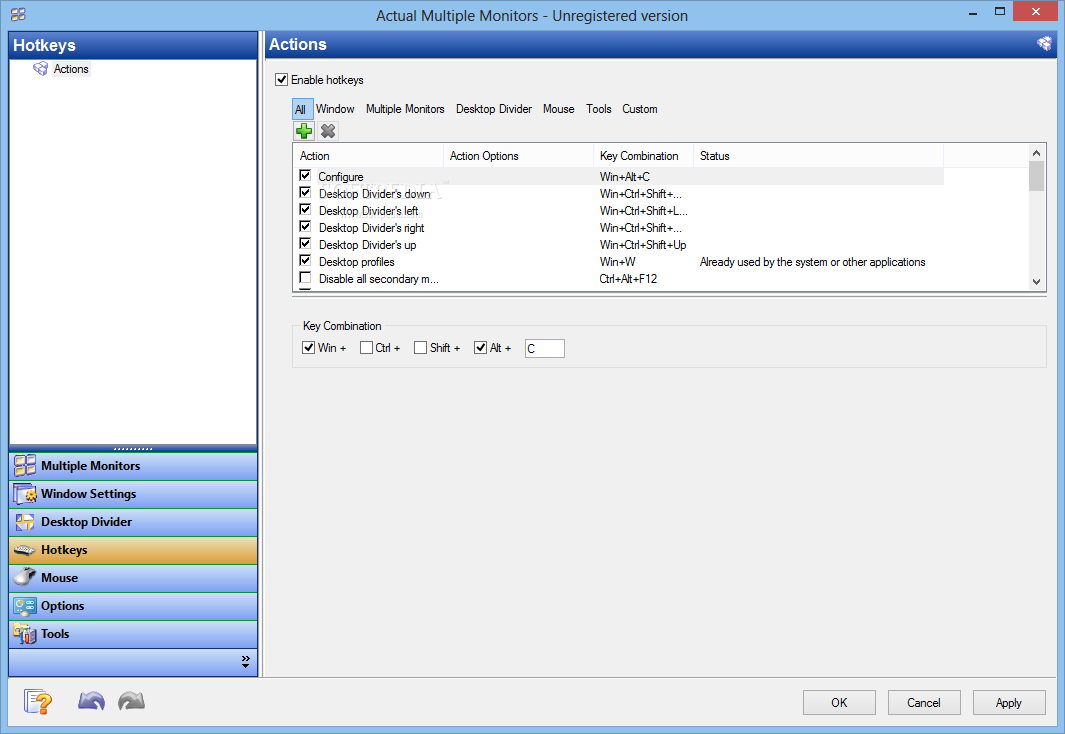Click the Multiple Monitors sidebar icon
The width and height of the screenshot is (1065, 734).
[x=25, y=466]
